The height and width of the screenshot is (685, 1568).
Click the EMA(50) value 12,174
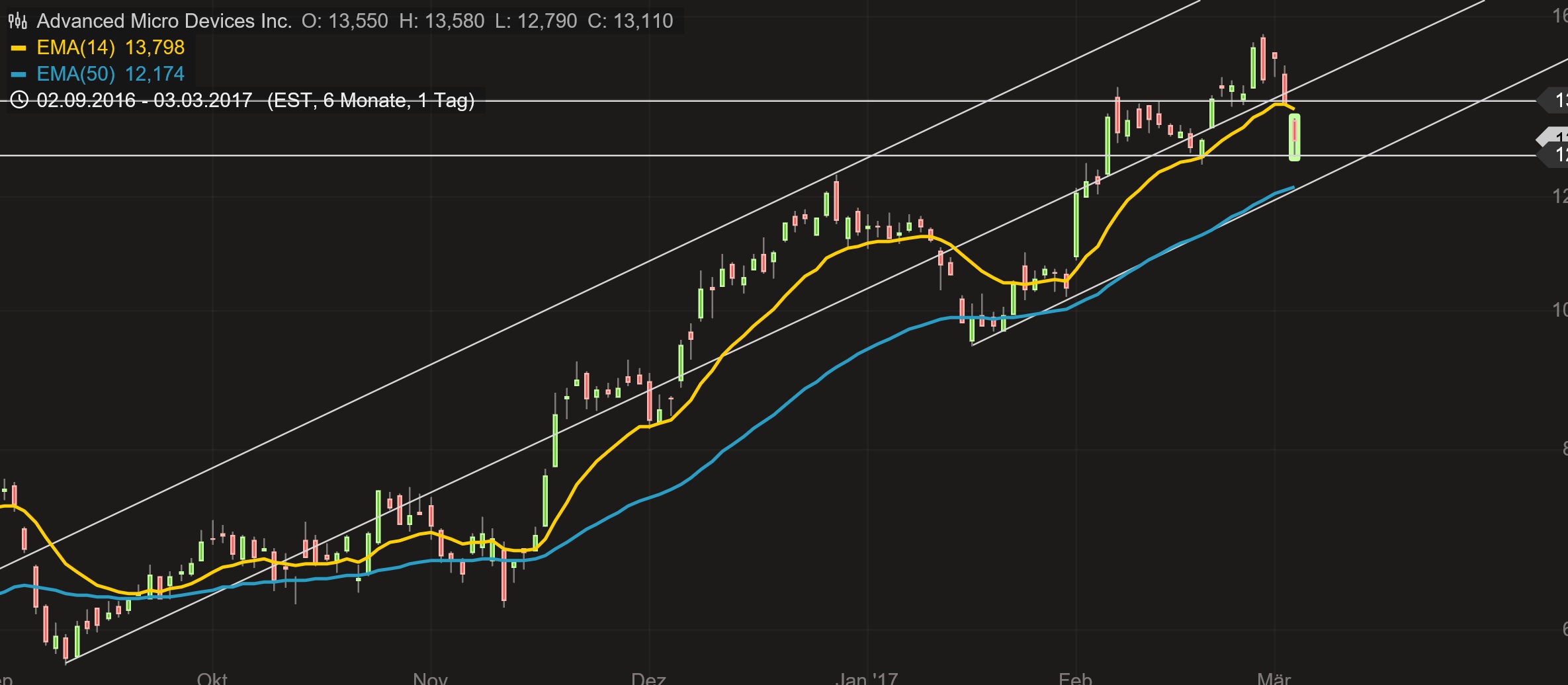(x=155, y=74)
